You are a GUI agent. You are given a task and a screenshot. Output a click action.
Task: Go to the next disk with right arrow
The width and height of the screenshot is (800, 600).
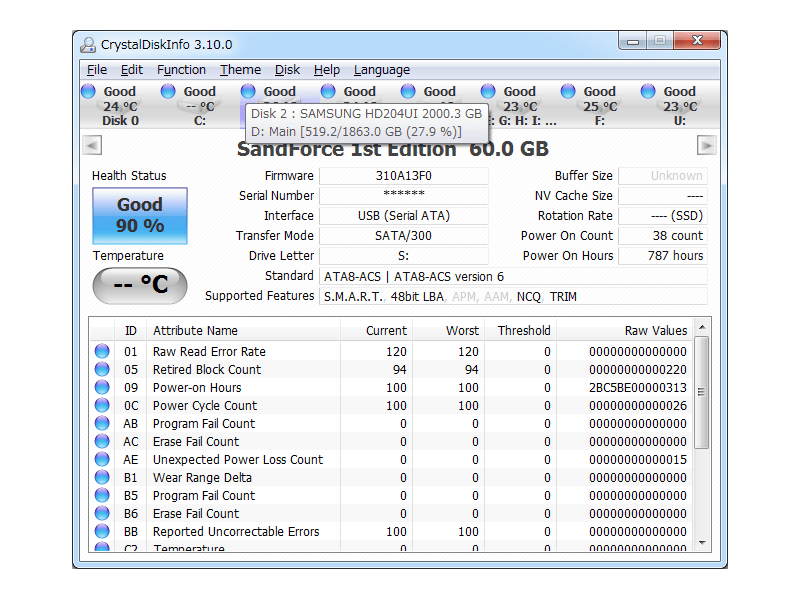coord(707,146)
